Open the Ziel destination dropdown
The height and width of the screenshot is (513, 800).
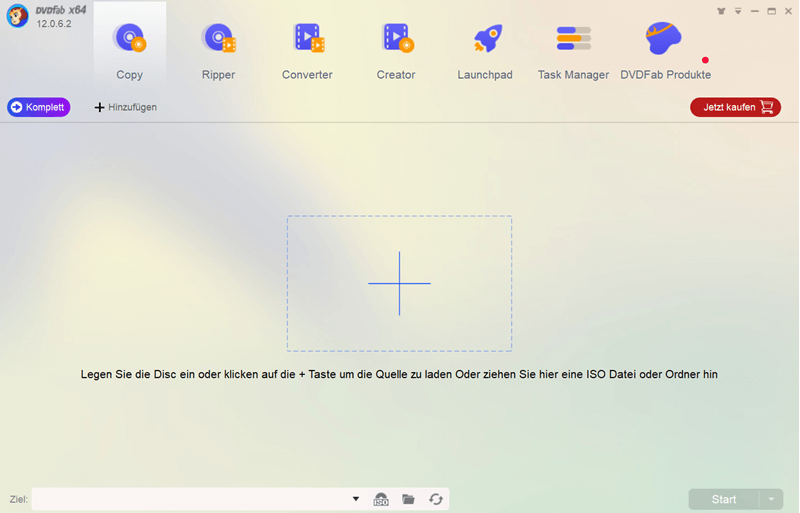click(x=356, y=499)
